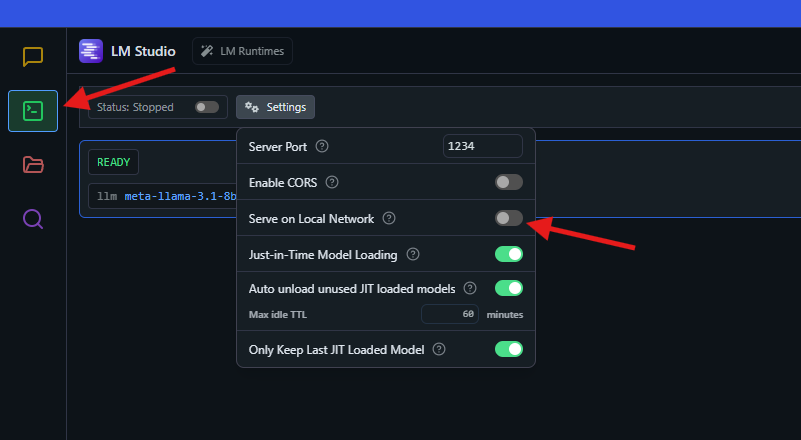The image size is (801, 440).
Task: Show help for Enable CORS
Action: point(332,182)
